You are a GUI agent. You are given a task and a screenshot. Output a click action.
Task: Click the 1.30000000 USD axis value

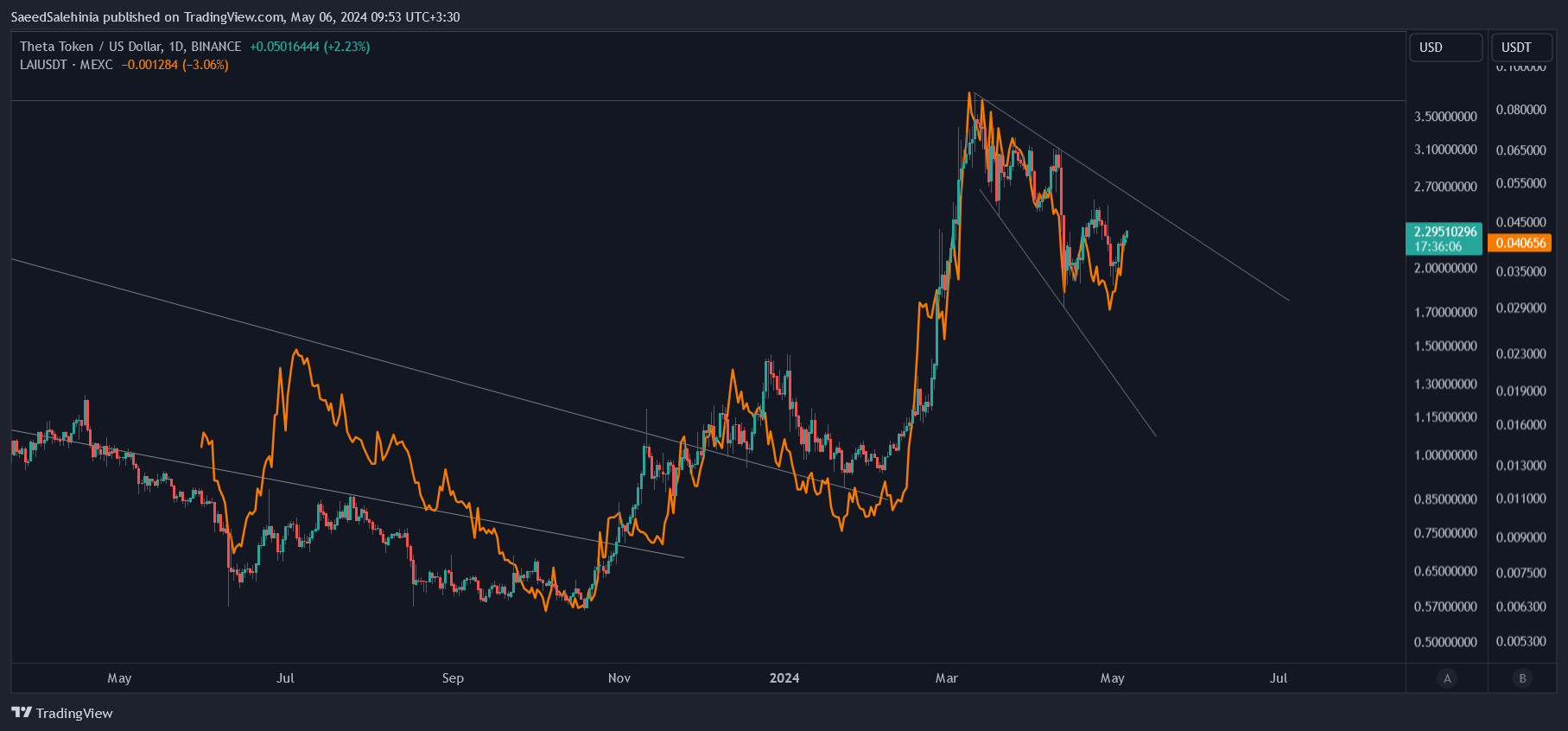pyautogui.click(x=1445, y=384)
